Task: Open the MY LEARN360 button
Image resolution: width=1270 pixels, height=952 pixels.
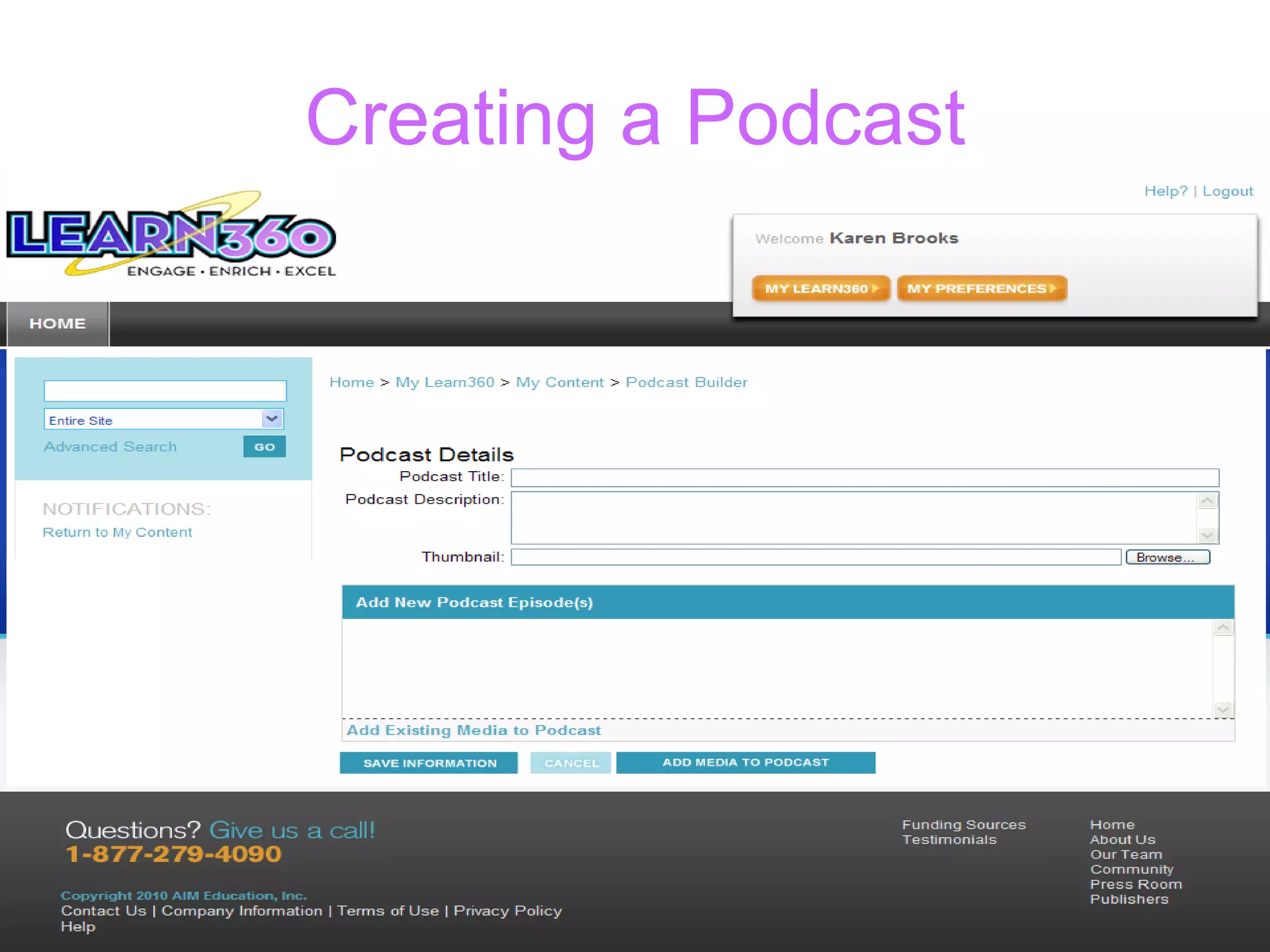Action: pyautogui.click(x=820, y=288)
